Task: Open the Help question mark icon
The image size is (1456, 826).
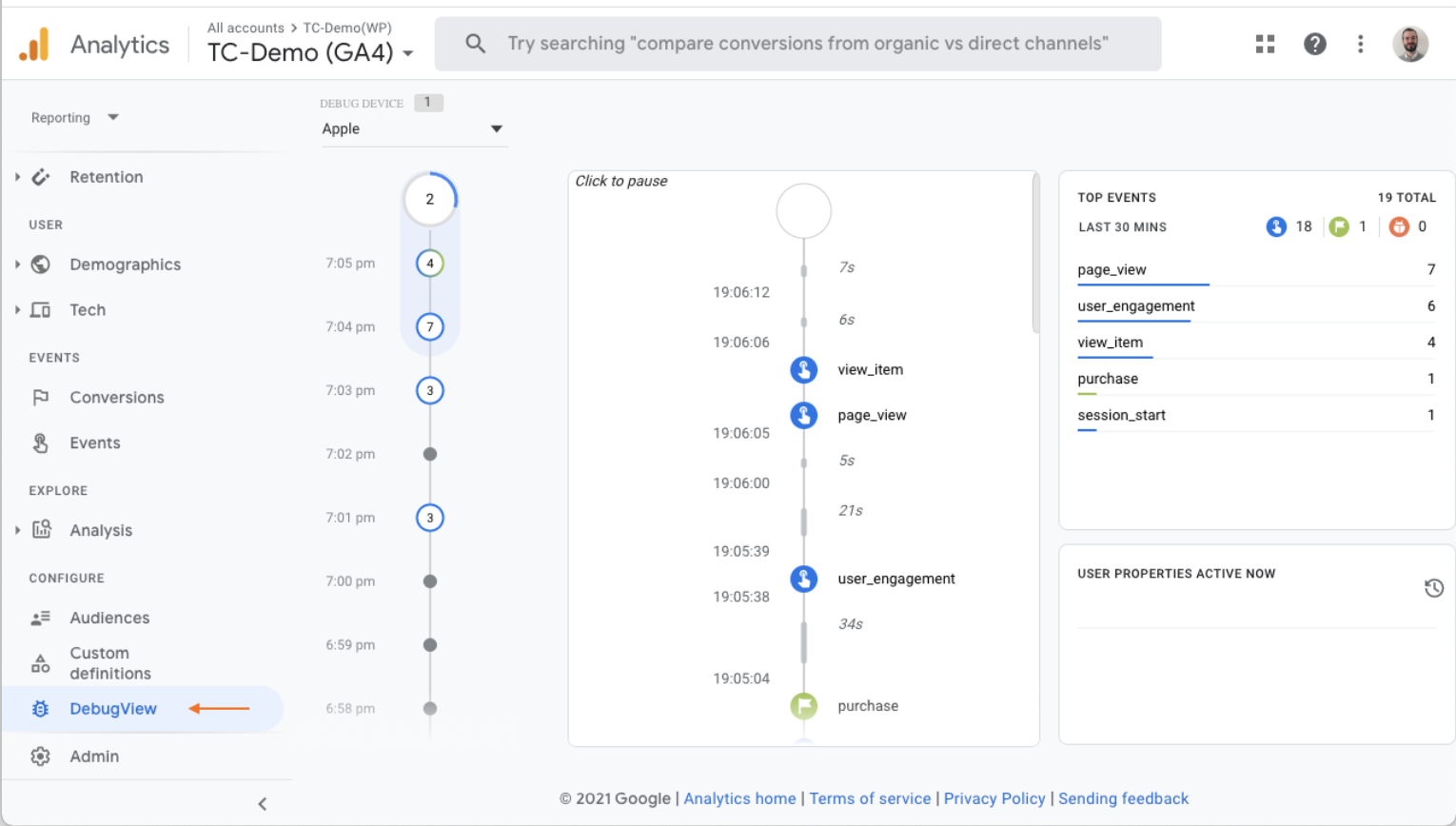Action: pos(1315,44)
